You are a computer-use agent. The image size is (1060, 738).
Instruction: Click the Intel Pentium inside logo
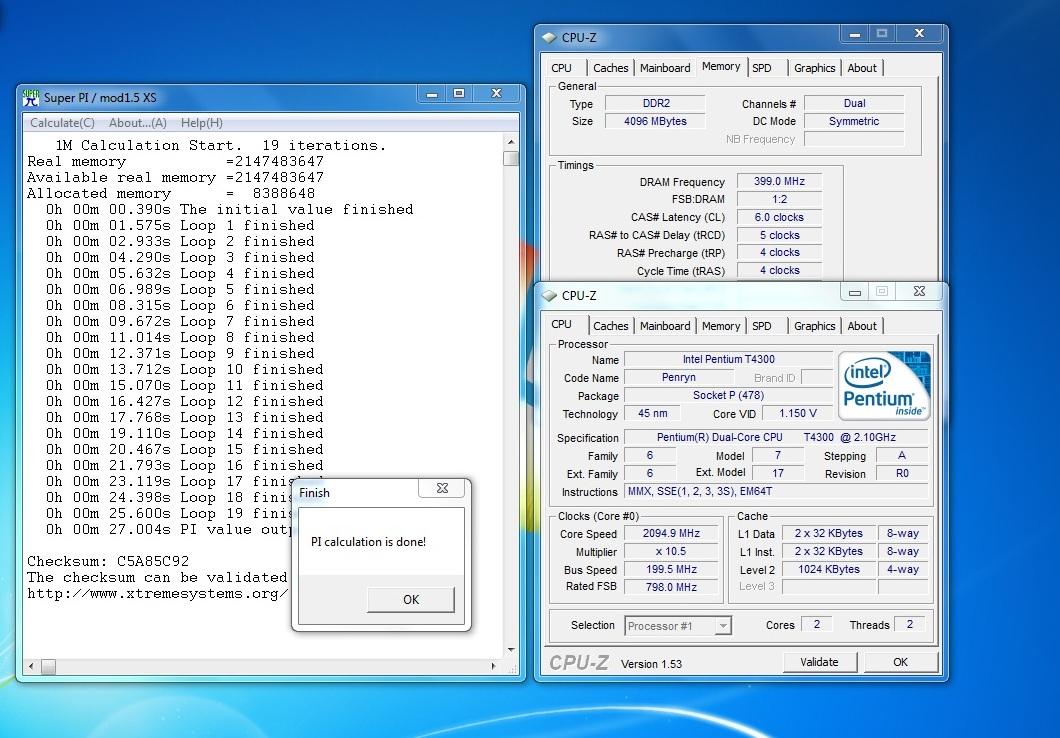tap(884, 386)
